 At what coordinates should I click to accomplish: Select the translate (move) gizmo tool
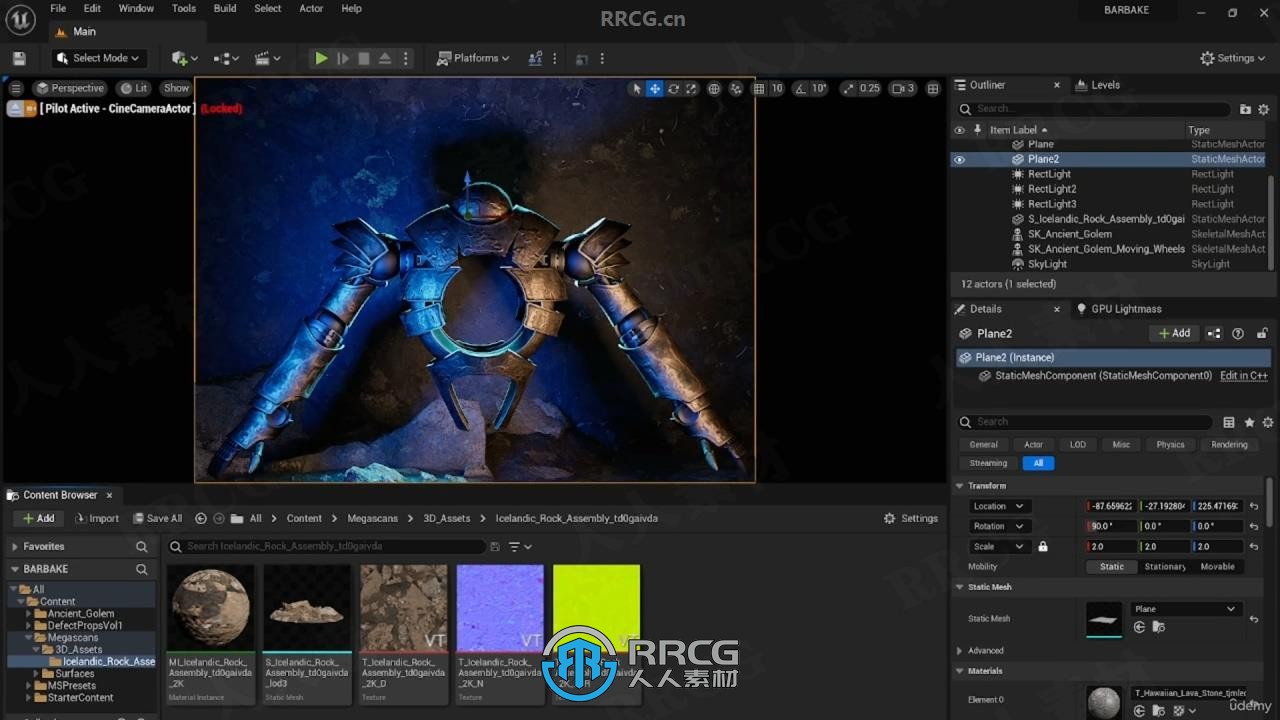click(x=654, y=88)
